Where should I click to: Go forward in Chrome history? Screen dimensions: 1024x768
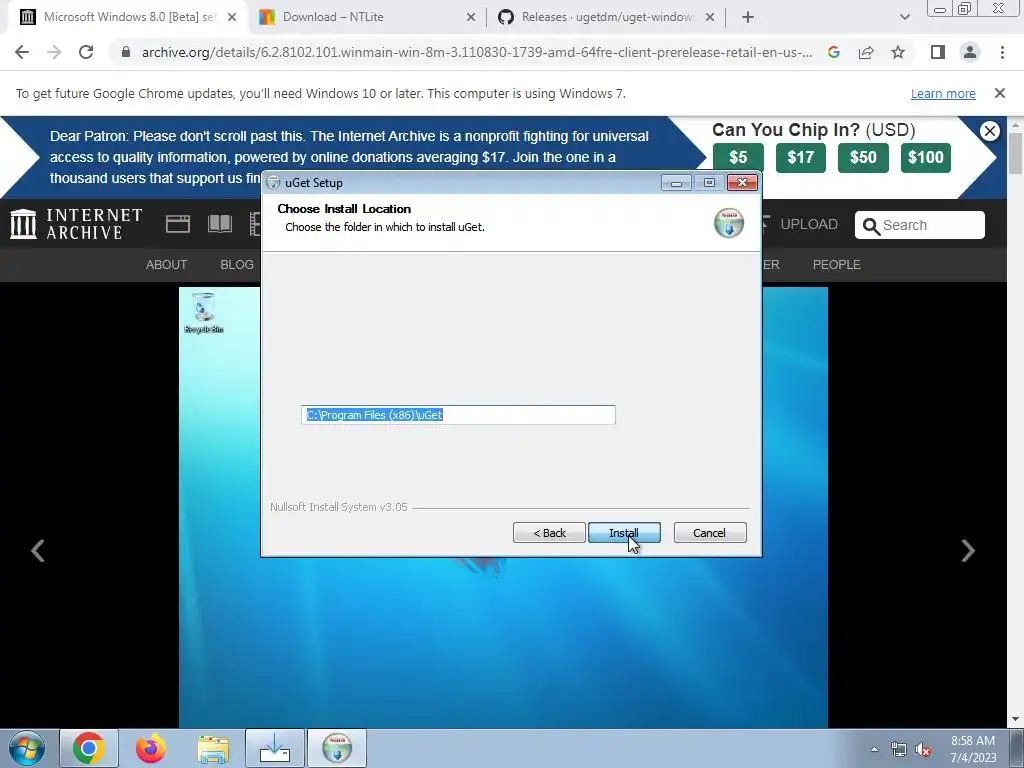(54, 52)
